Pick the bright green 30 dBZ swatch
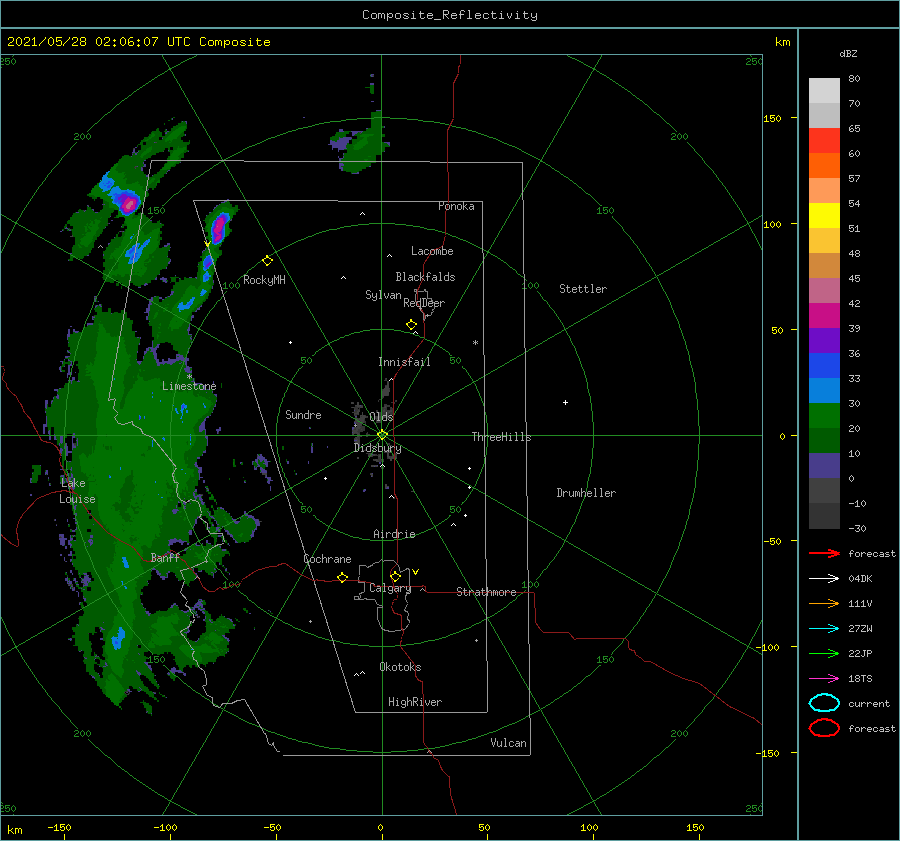Image resolution: width=900 pixels, height=841 pixels. point(824,416)
